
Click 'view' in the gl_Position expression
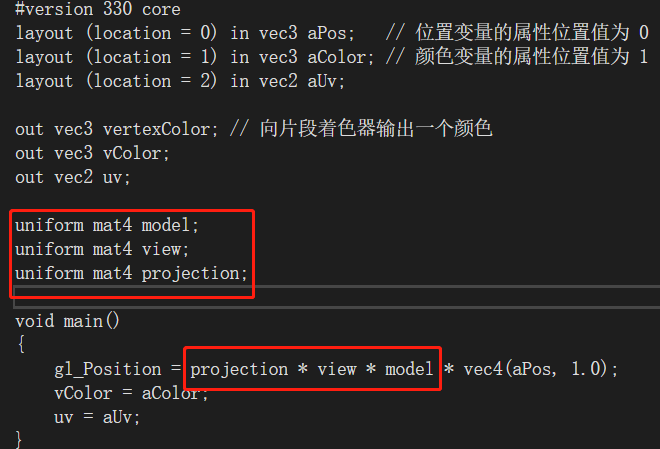pyautogui.click(x=337, y=369)
